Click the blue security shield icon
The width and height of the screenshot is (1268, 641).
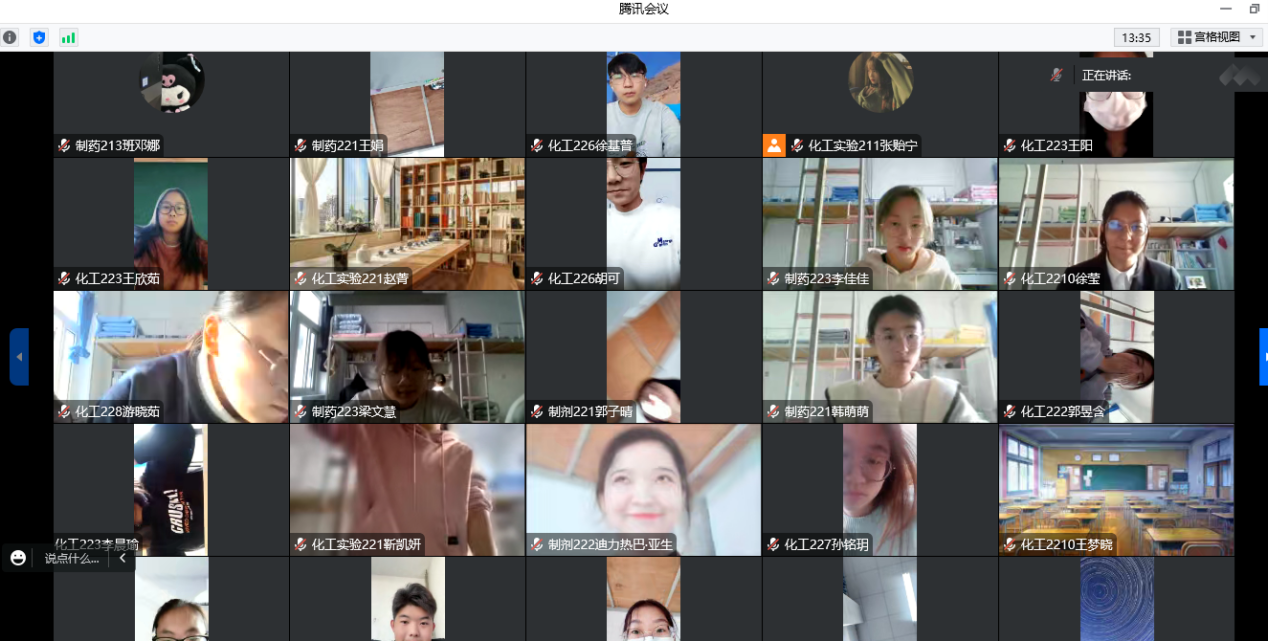click(39, 37)
